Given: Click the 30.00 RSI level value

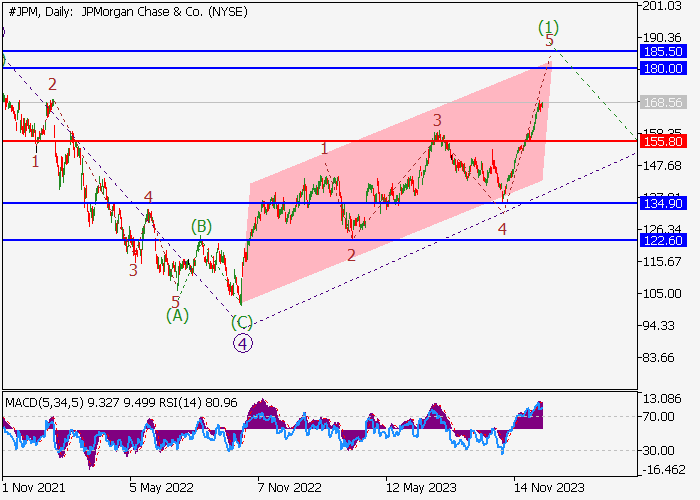Looking at the screenshot, I should click(658, 450).
